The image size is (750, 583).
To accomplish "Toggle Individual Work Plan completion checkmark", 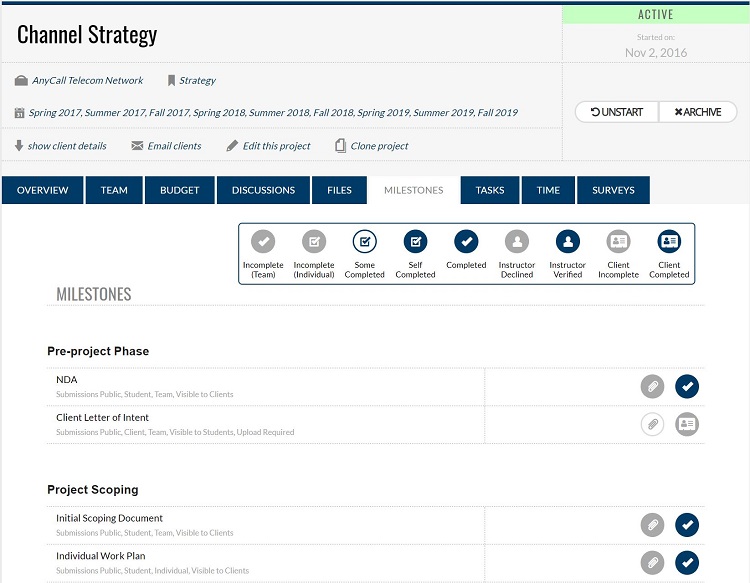I will tap(687, 563).
